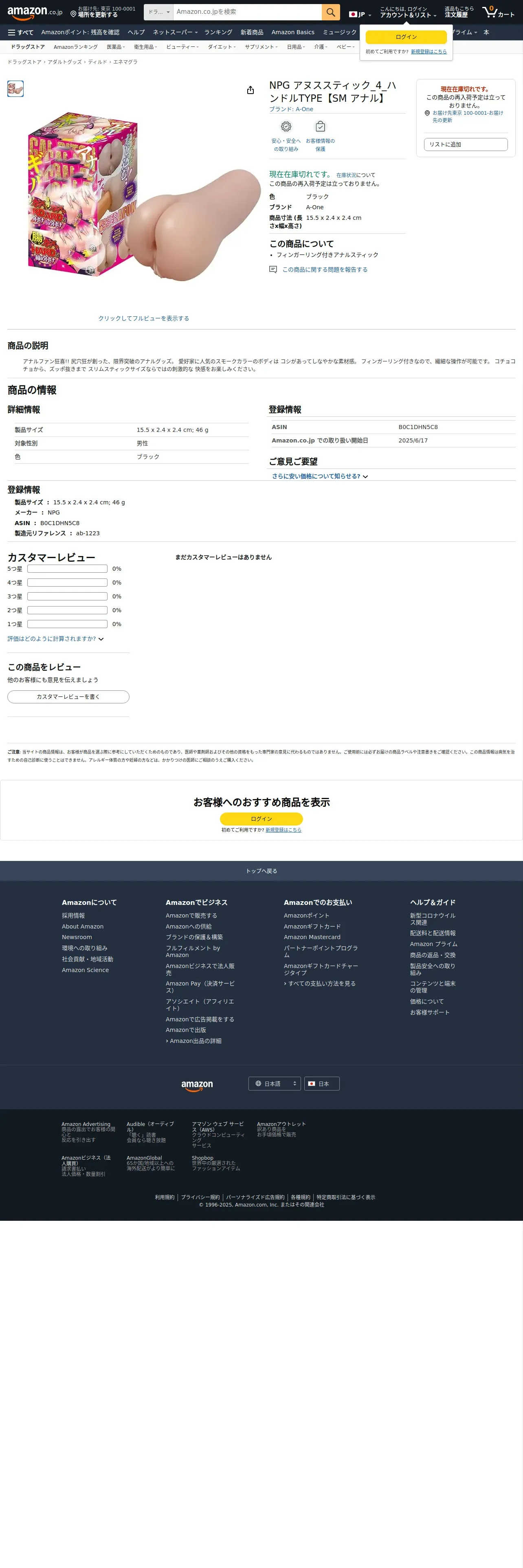The height and width of the screenshot is (1568, 523).
Task: Expand the ビューティー submenu
Action: (182, 47)
